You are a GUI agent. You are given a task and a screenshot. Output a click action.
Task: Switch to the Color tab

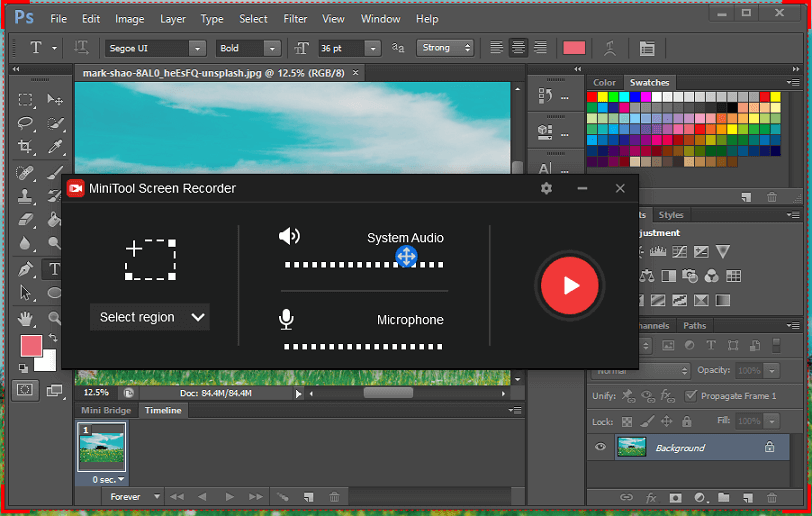pos(604,82)
